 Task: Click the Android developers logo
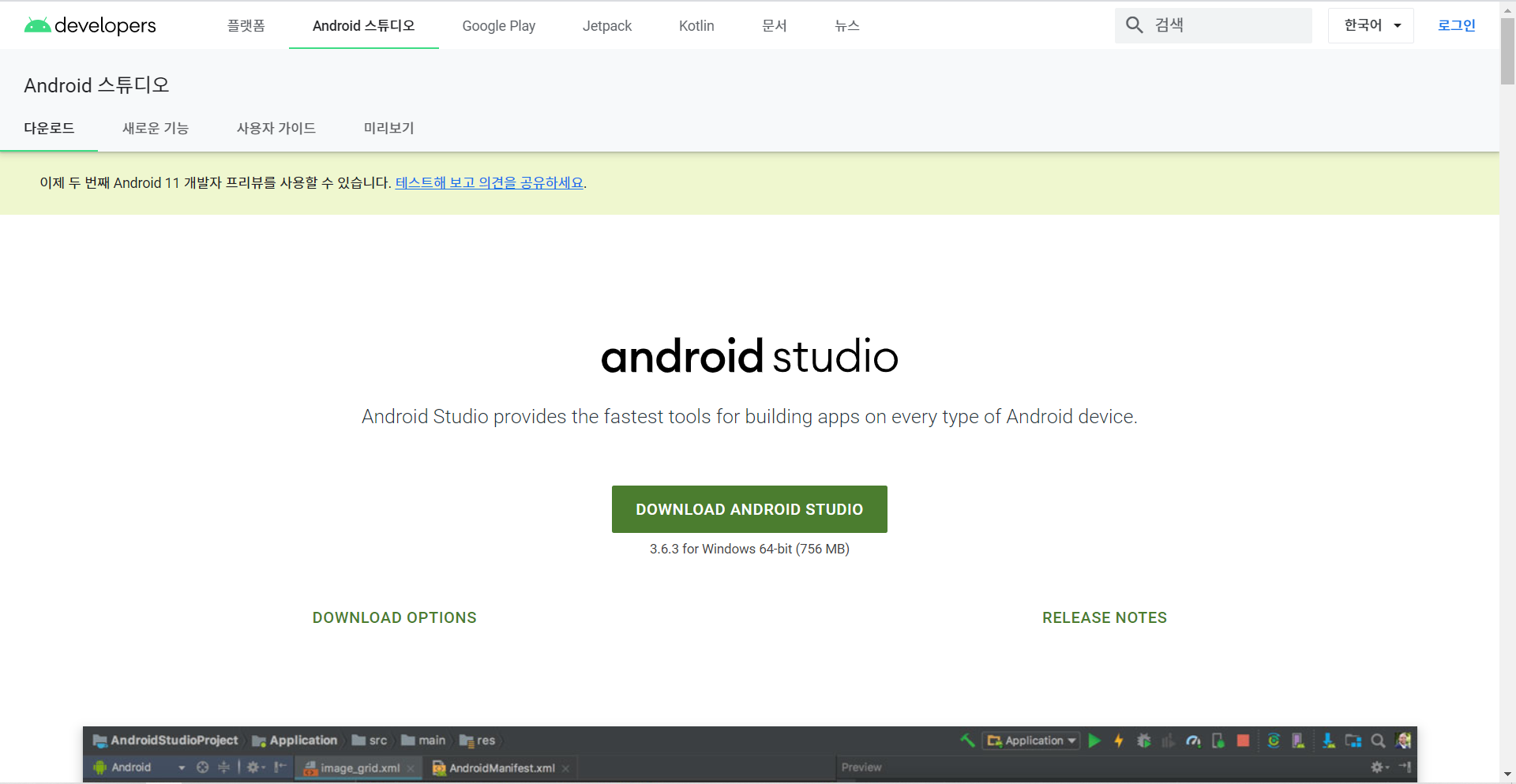pos(90,25)
